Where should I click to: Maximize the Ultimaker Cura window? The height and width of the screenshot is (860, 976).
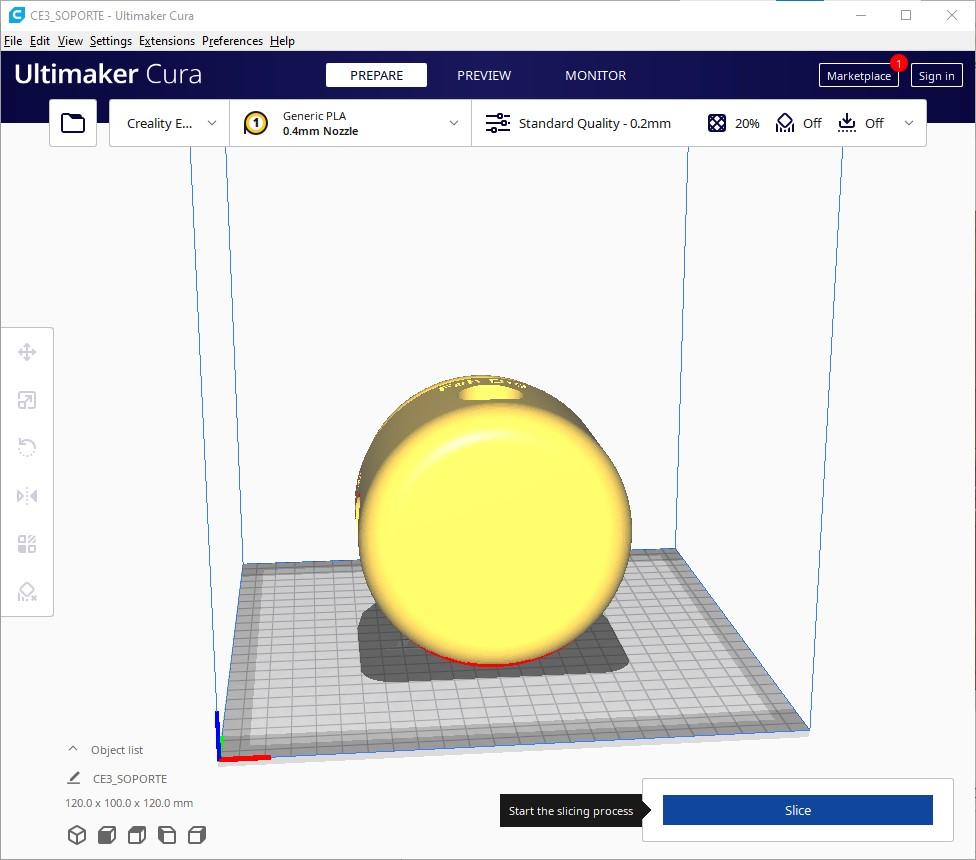pos(906,15)
